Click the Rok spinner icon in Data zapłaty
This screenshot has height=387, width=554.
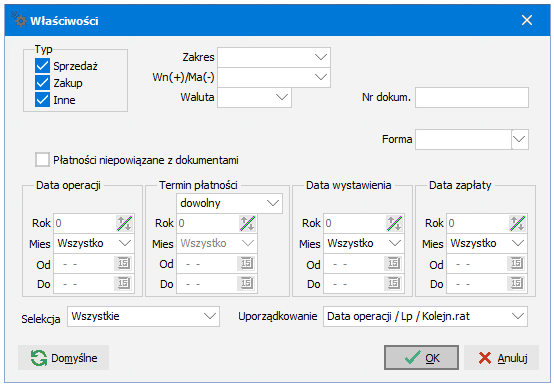[x=517, y=223]
